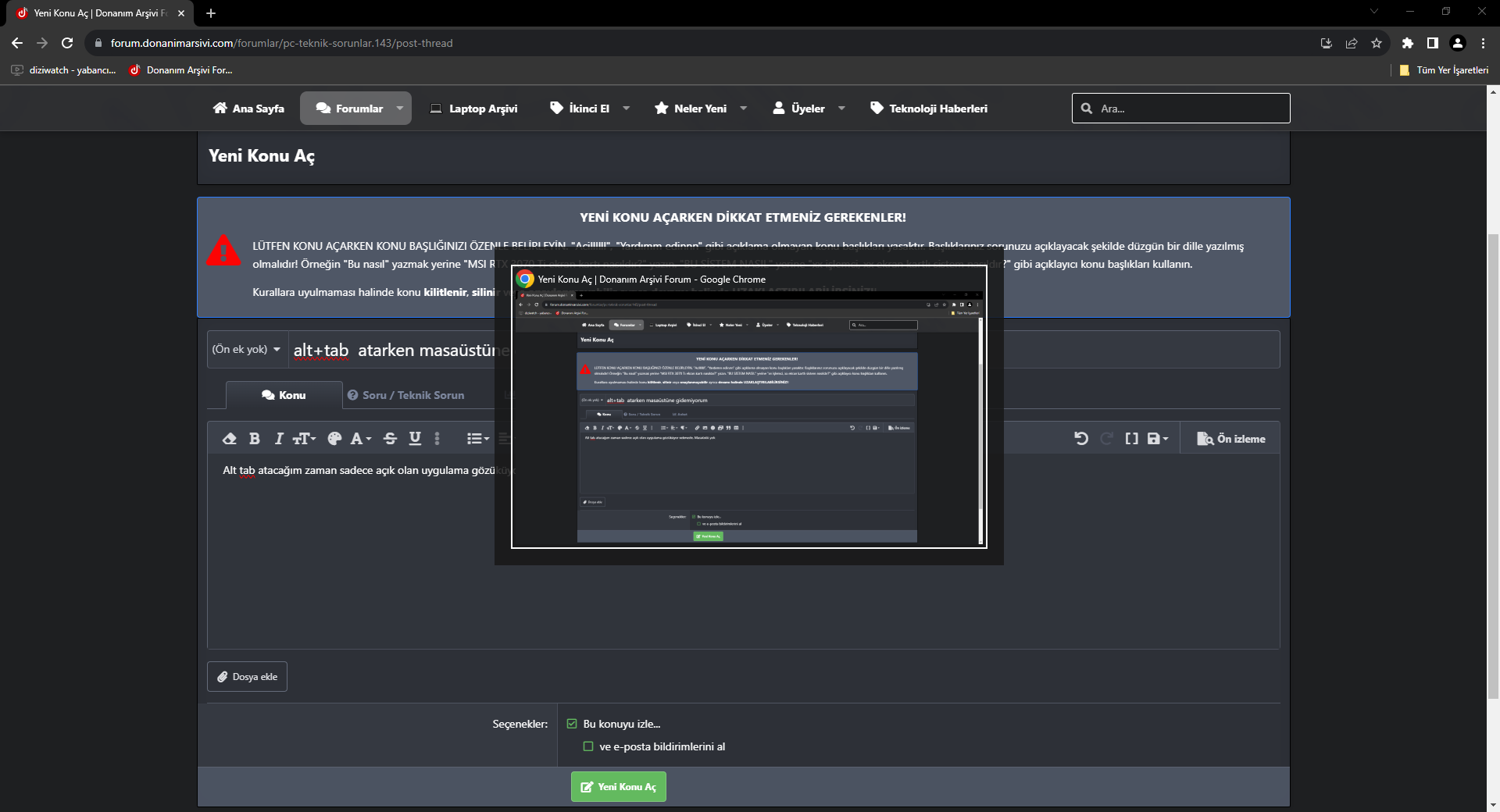
Task: Go to Ana Sayfa home
Action: point(248,109)
